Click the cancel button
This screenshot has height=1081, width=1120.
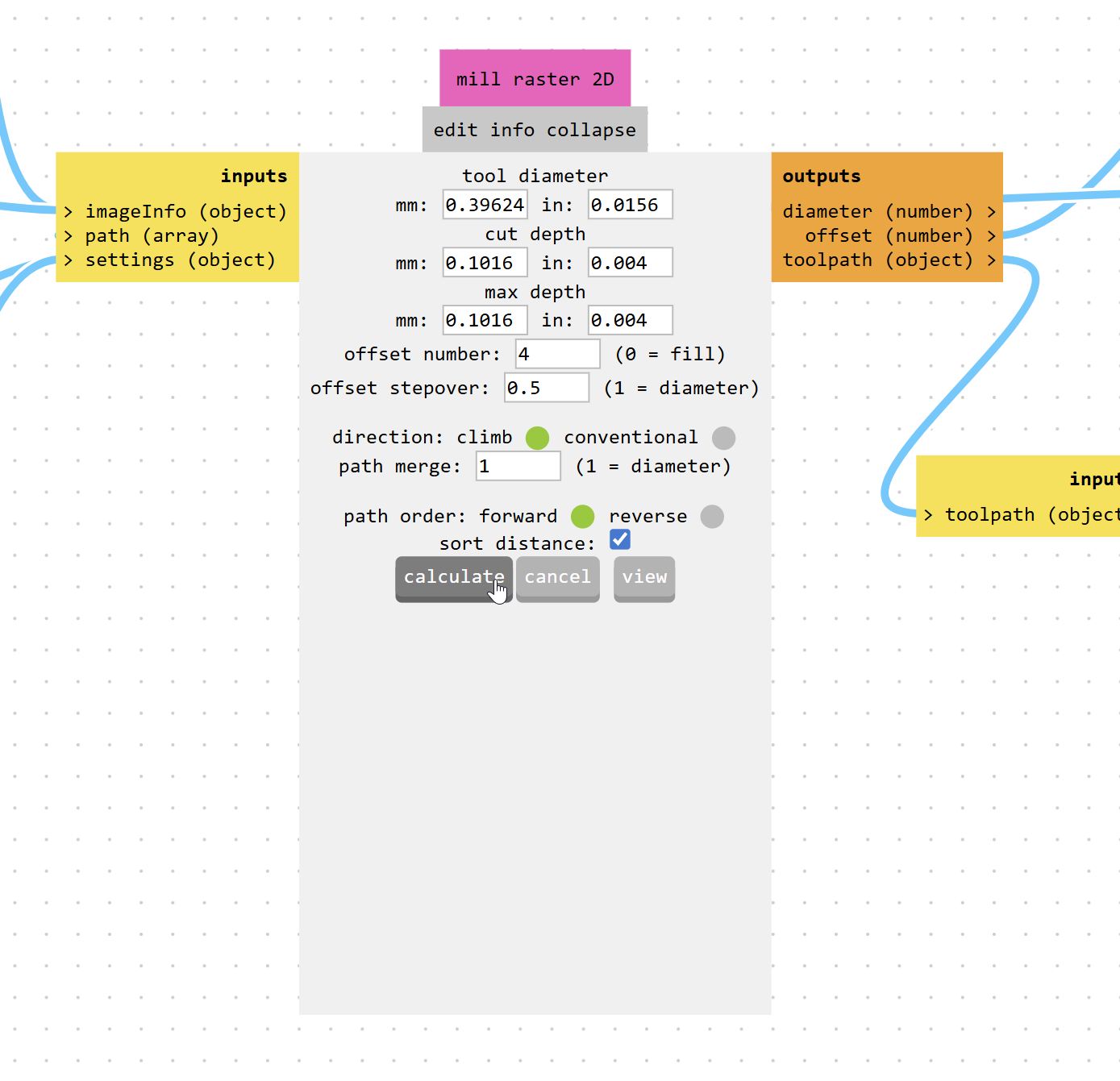click(558, 578)
